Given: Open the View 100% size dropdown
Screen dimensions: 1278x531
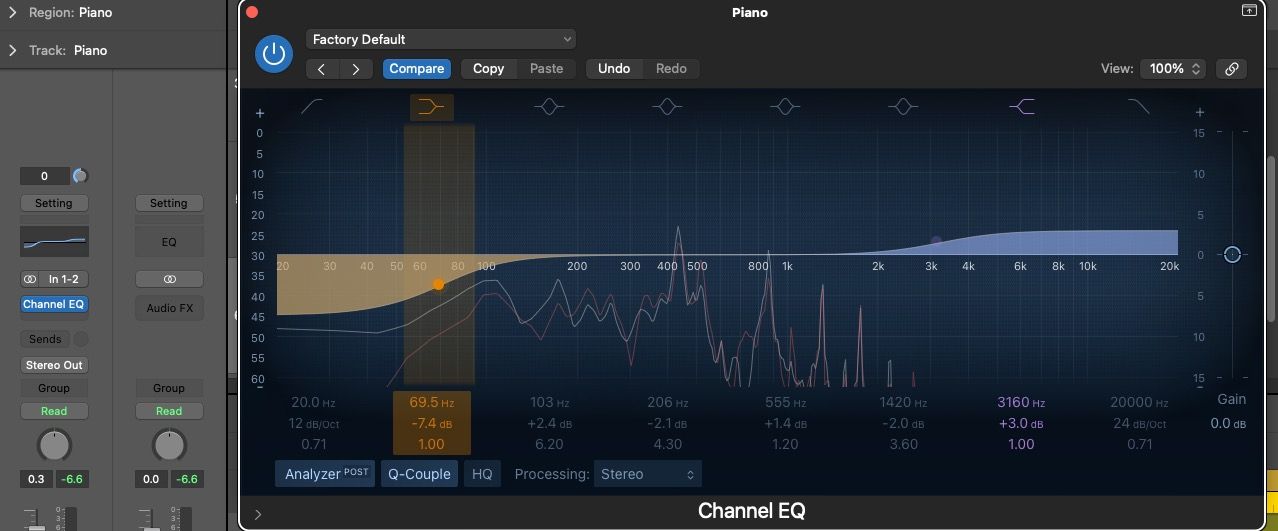Looking at the screenshot, I should point(1174,69).
